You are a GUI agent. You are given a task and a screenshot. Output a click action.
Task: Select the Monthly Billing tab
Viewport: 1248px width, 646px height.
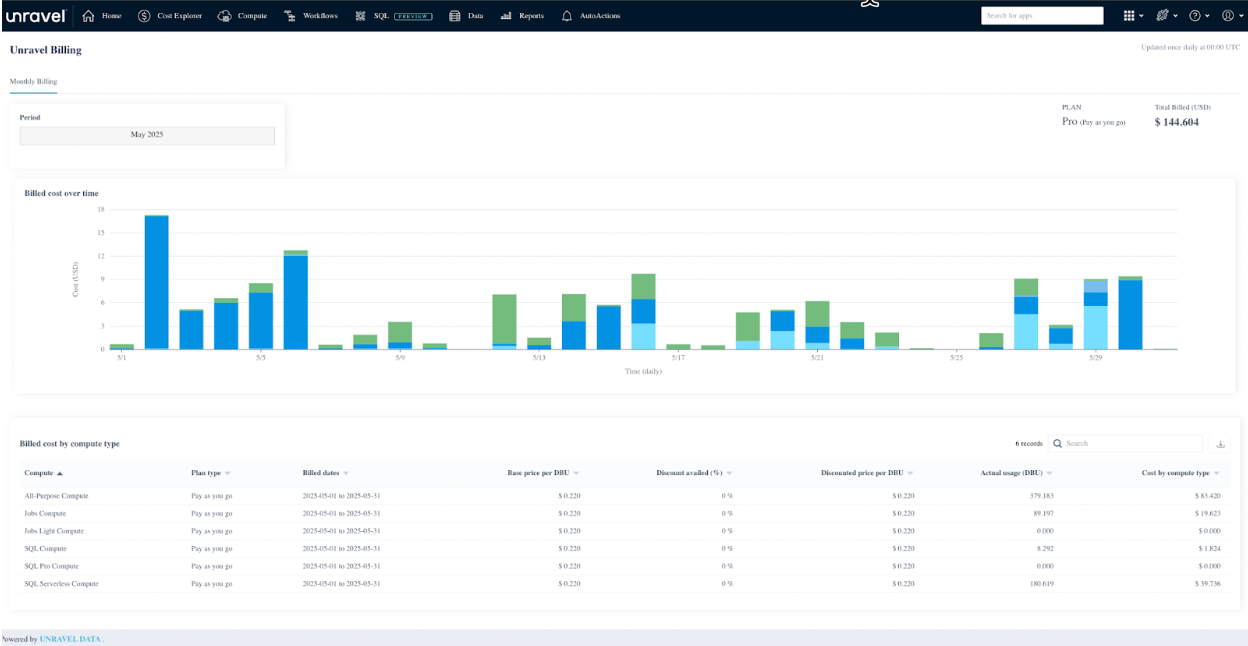33,81
